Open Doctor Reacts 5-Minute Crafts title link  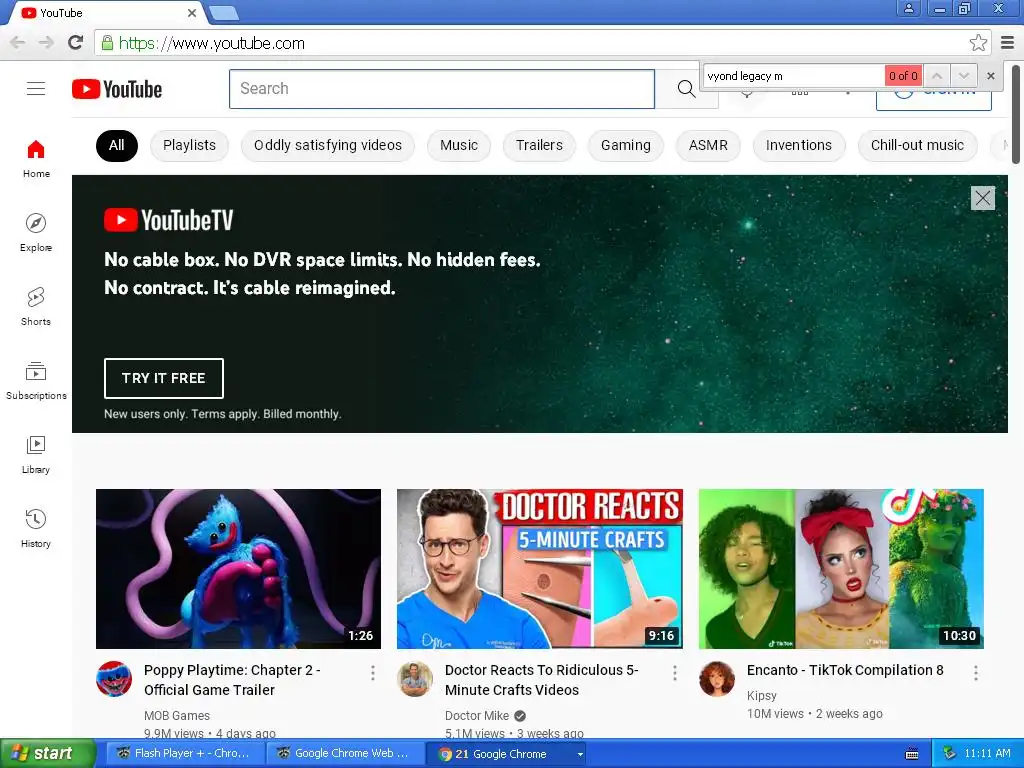541,680
